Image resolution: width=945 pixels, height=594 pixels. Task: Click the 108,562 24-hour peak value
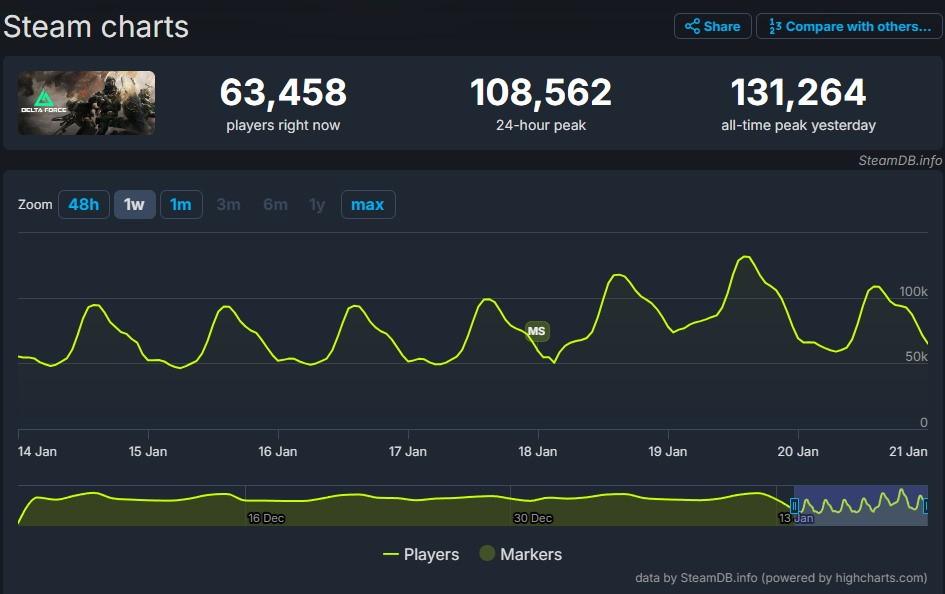(x=541, y=92)
